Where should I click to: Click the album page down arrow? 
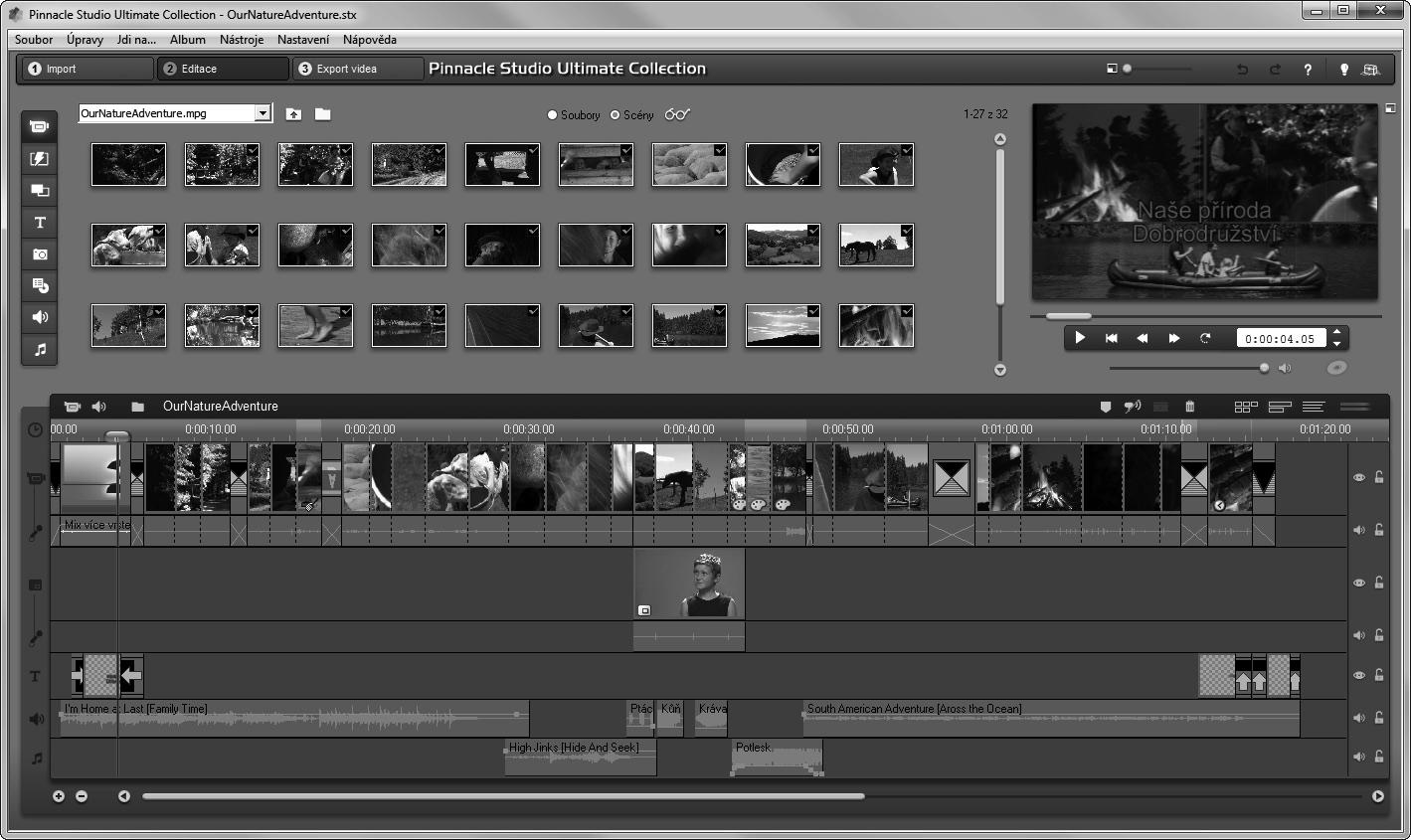(1000, 370)
